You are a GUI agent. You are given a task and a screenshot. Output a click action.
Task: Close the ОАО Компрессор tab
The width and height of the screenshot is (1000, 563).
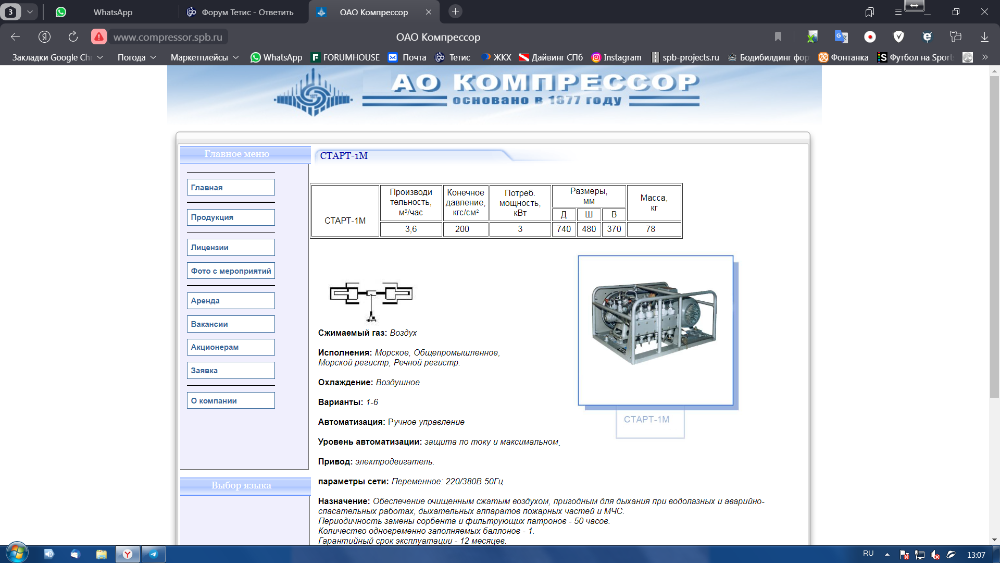click(429, 12)
